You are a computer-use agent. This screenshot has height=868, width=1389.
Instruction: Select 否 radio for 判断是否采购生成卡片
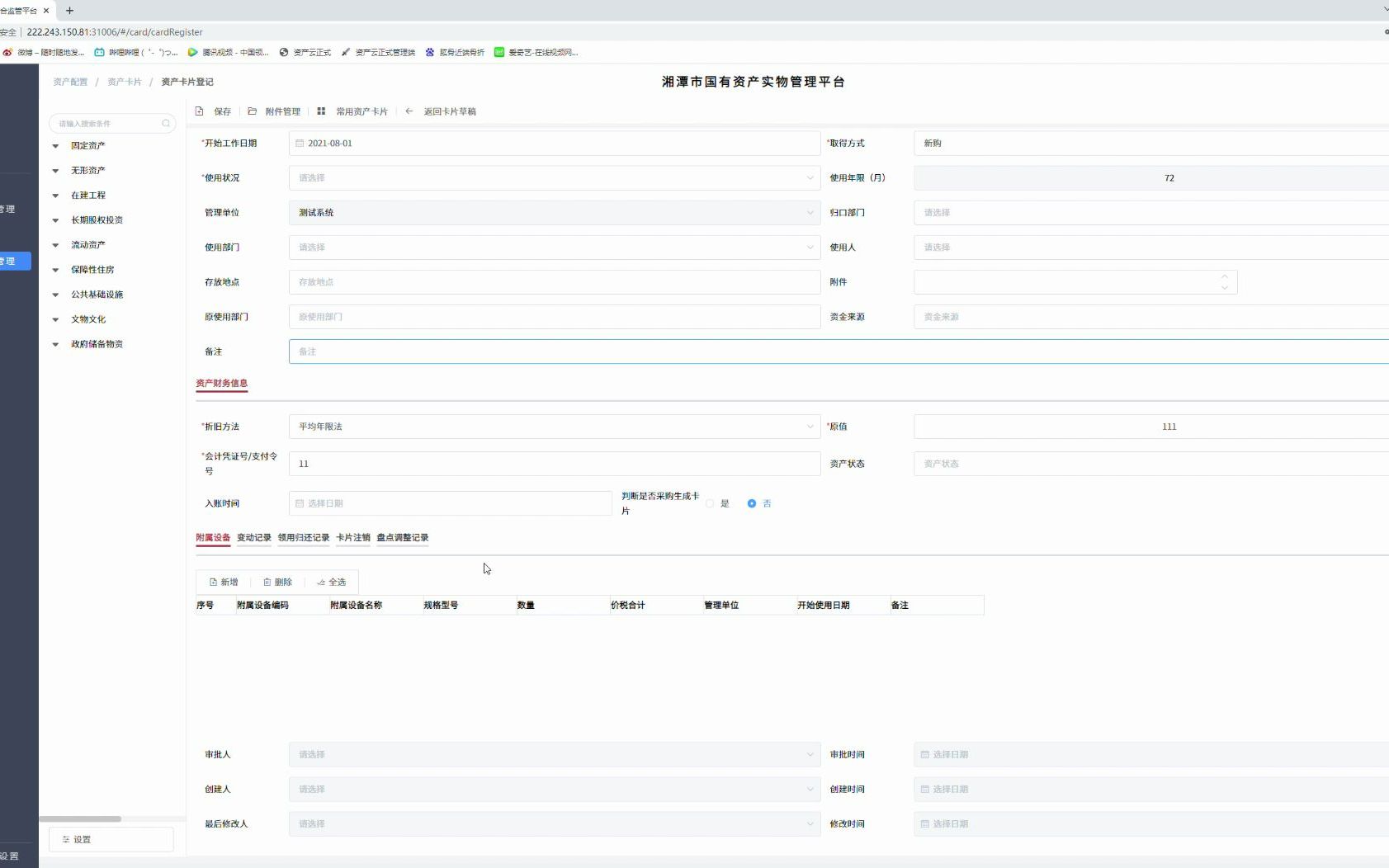point(752,503)
